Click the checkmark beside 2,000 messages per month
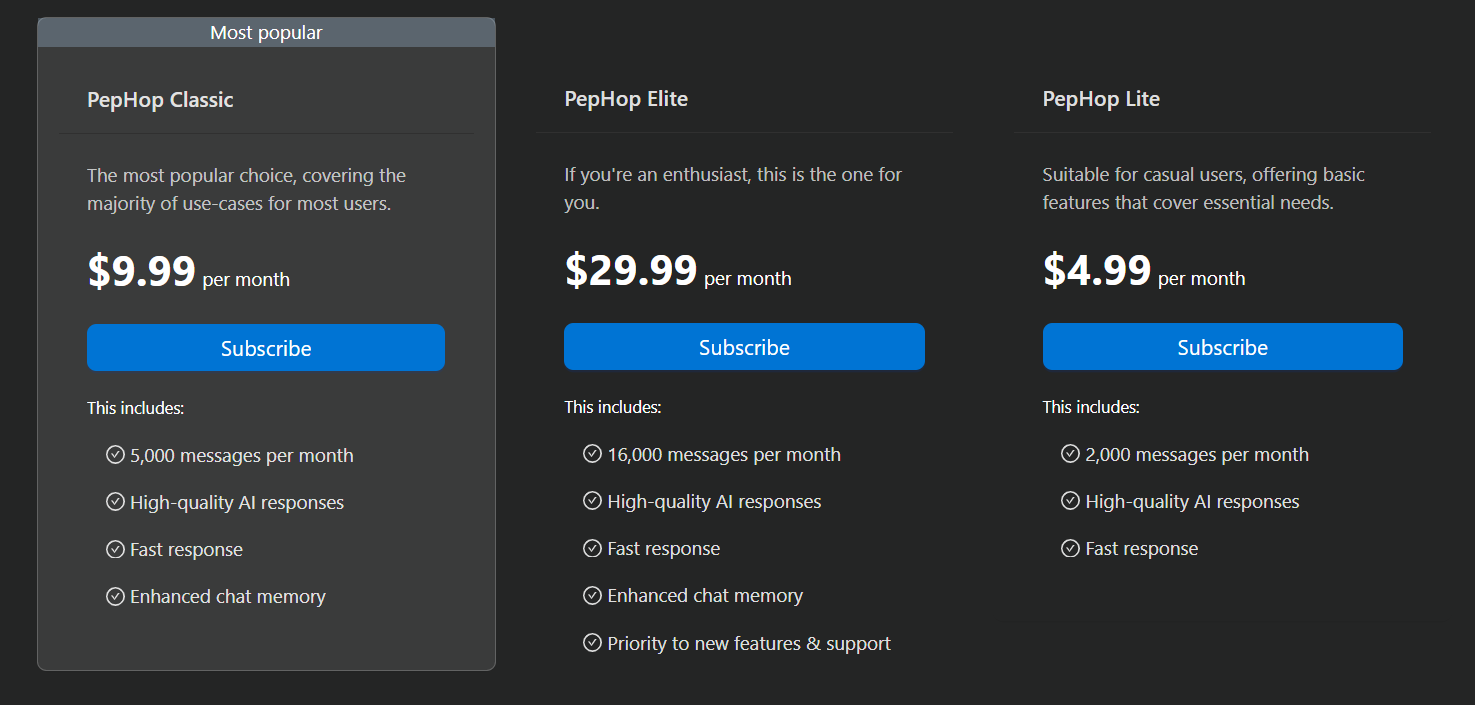This screenshot has height=705, width=1475. click(1070, 454)
